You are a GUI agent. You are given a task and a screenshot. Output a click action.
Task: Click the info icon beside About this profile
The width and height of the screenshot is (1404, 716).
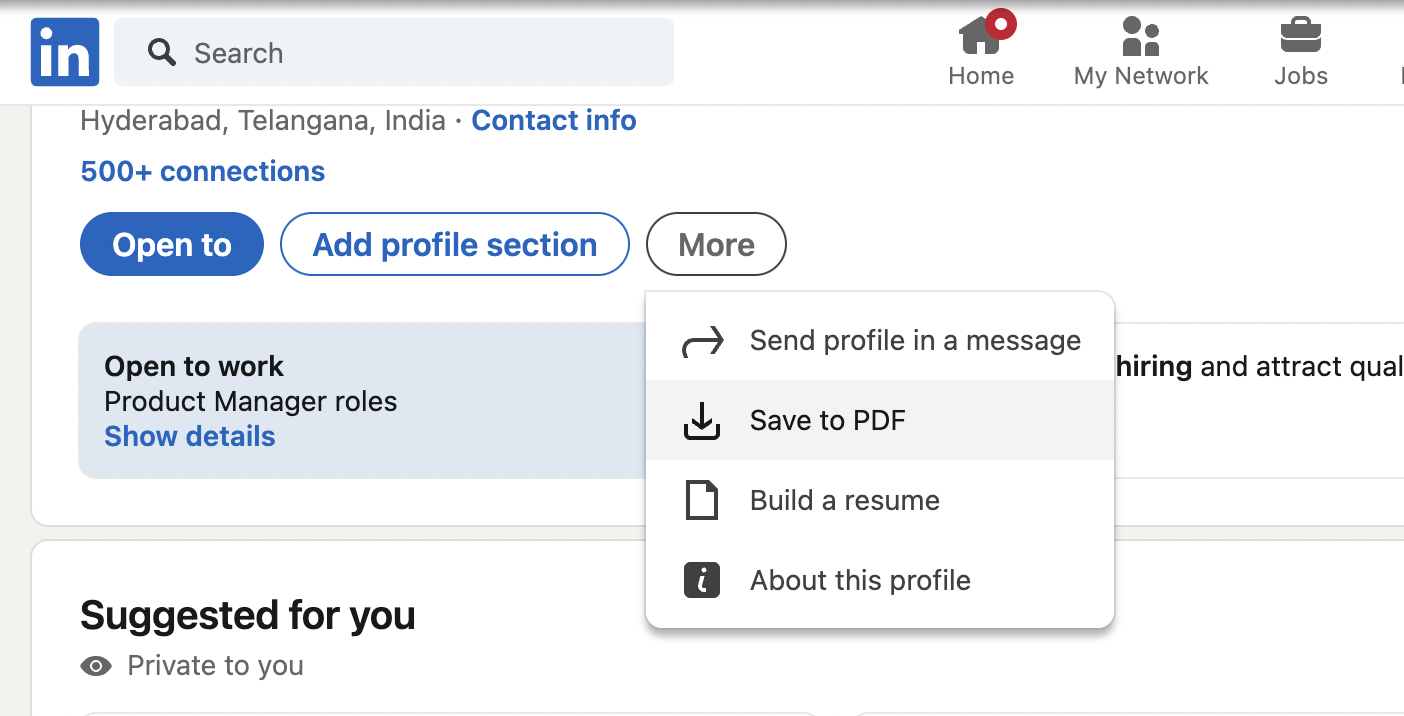coord(702,580)
